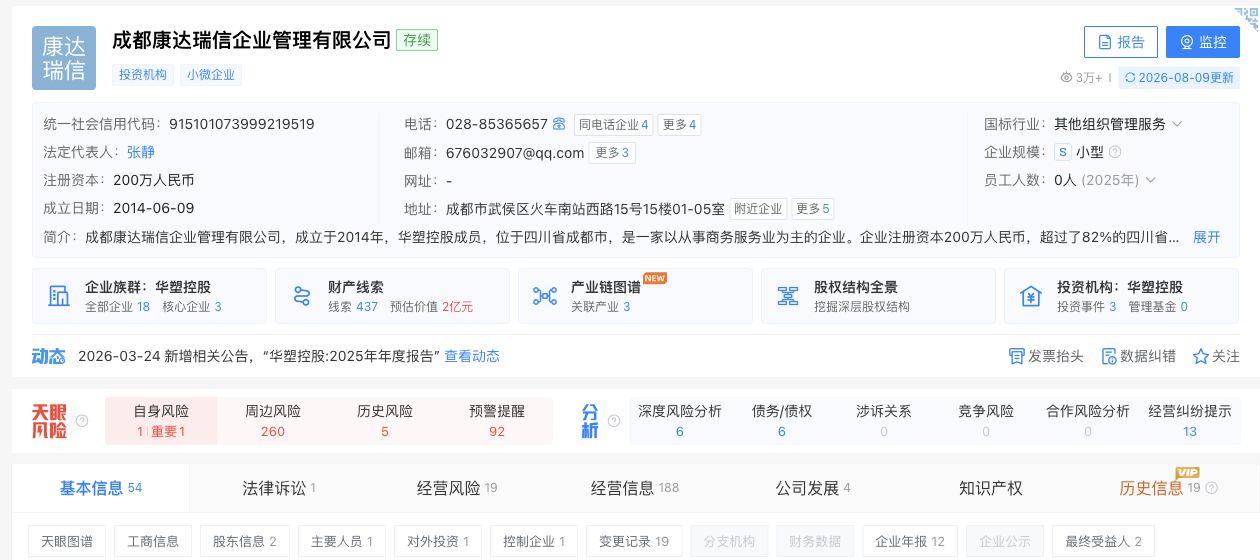Click the help icon next to 分析

click(x=614, y=421)
